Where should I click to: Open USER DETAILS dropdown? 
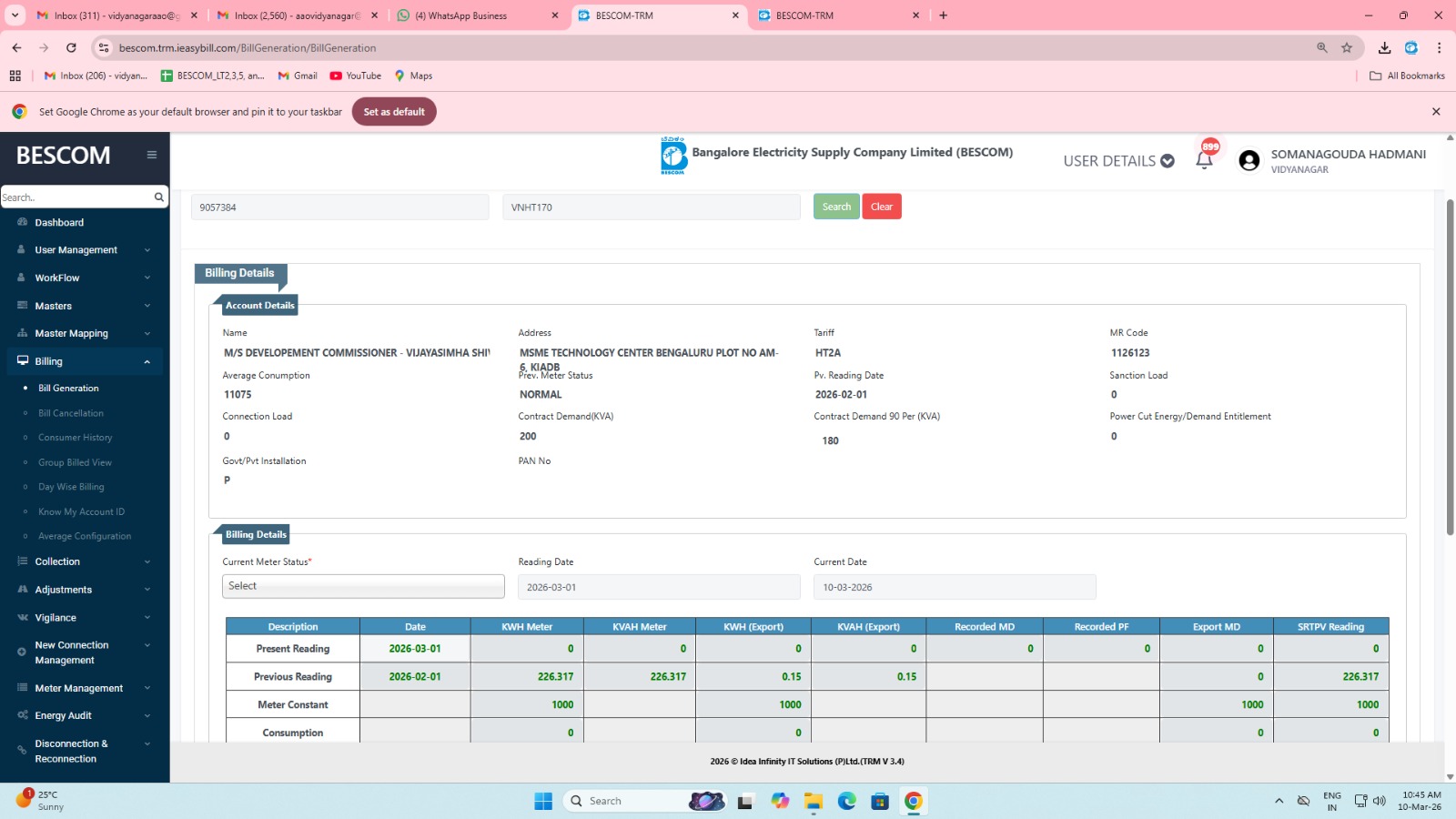[1118, 161]
